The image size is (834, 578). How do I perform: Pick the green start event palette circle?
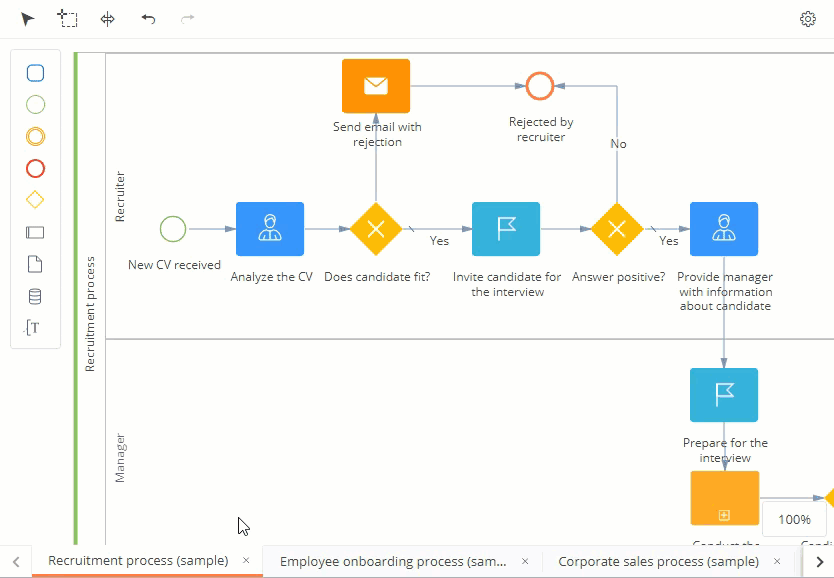point(35,105)
